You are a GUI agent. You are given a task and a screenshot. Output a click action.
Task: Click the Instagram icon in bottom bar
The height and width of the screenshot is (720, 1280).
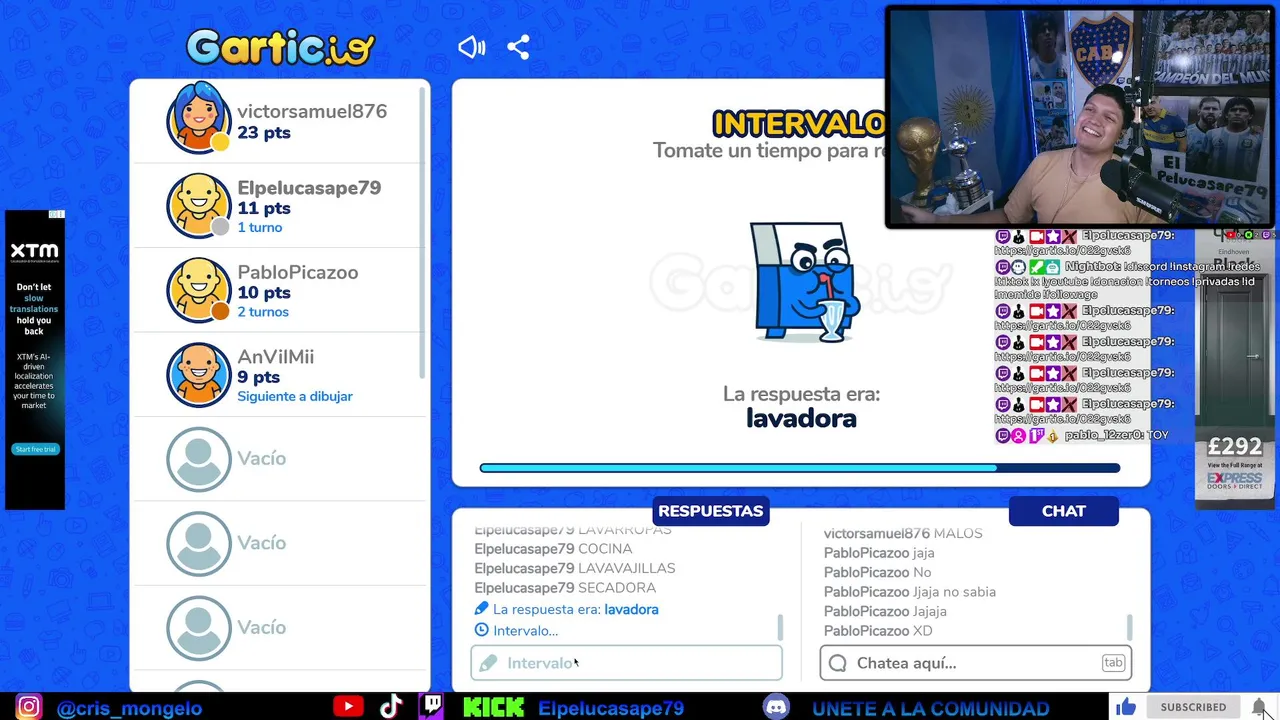(x=29, y=707)
